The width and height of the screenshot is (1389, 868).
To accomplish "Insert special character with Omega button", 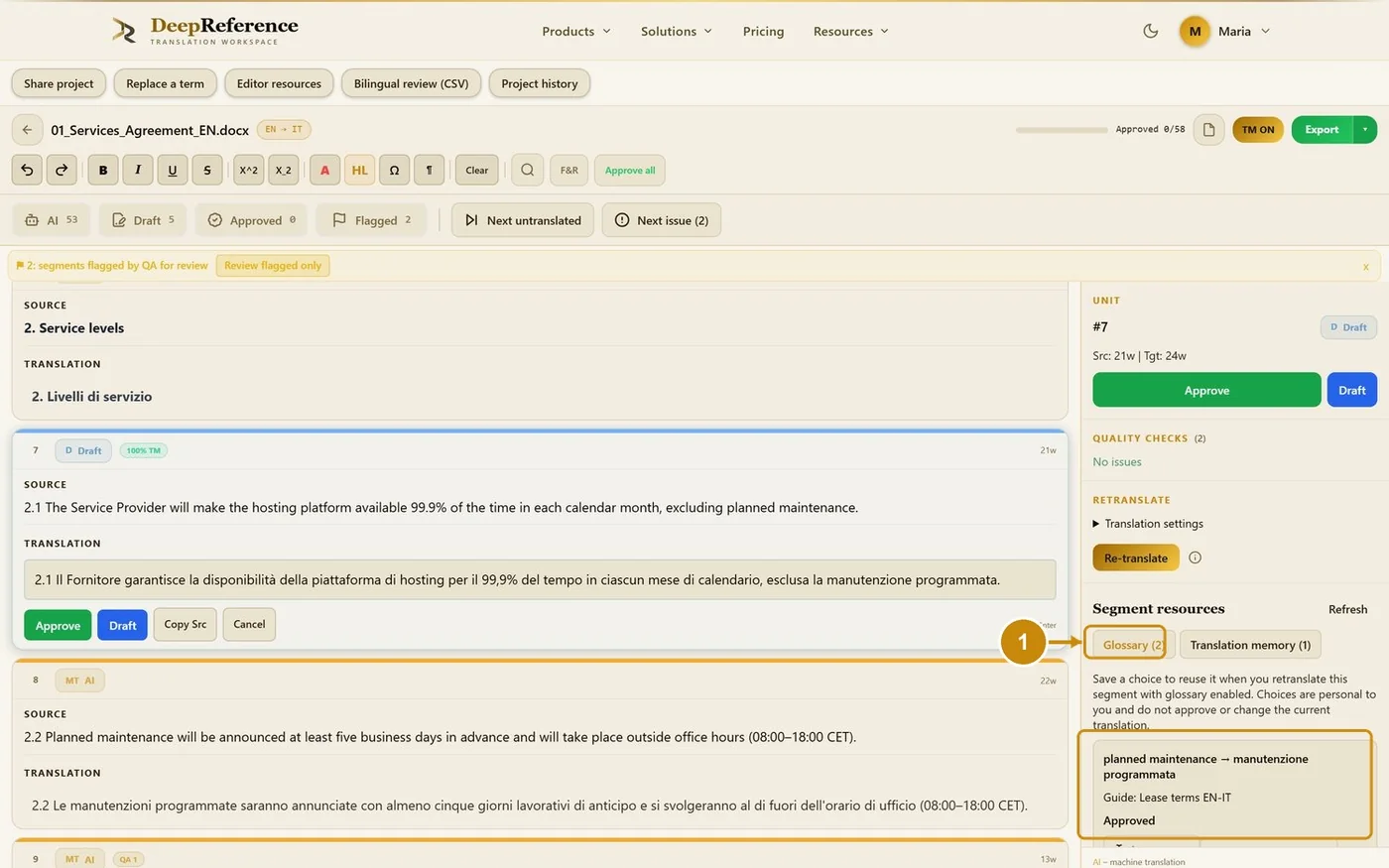I will (x=394, y=170).
